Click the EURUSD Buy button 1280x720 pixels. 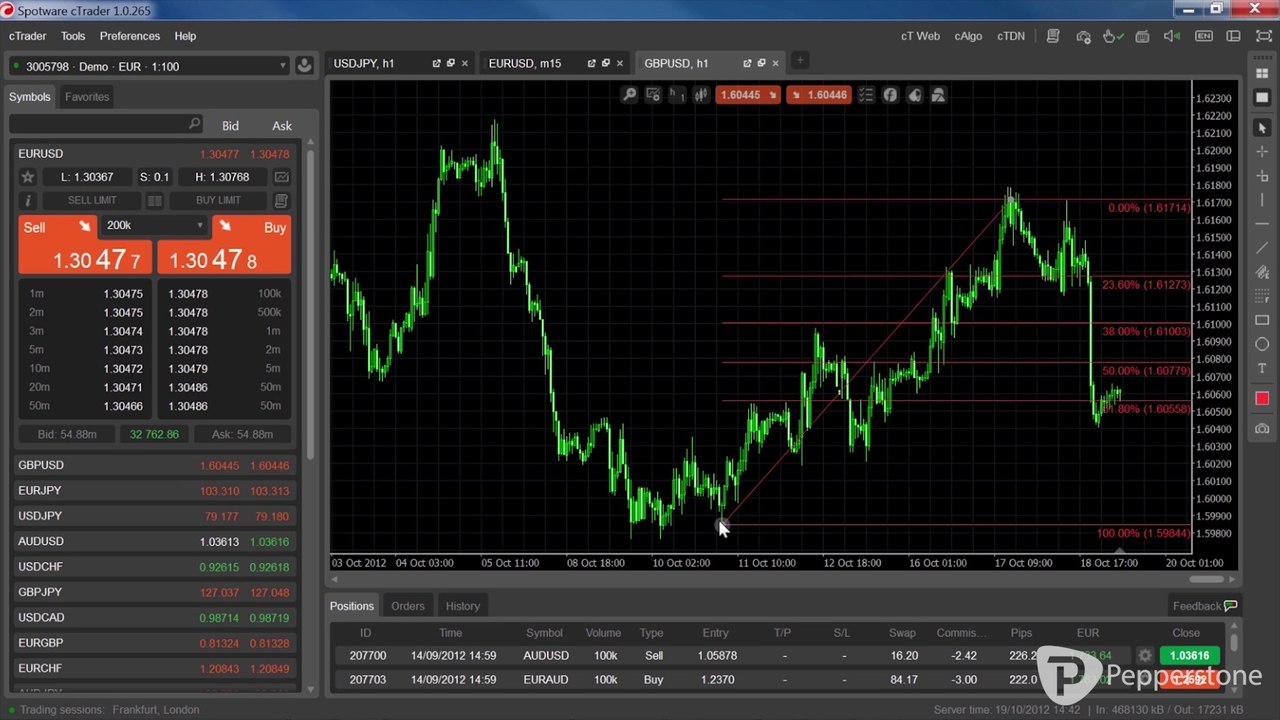(224, 245)
